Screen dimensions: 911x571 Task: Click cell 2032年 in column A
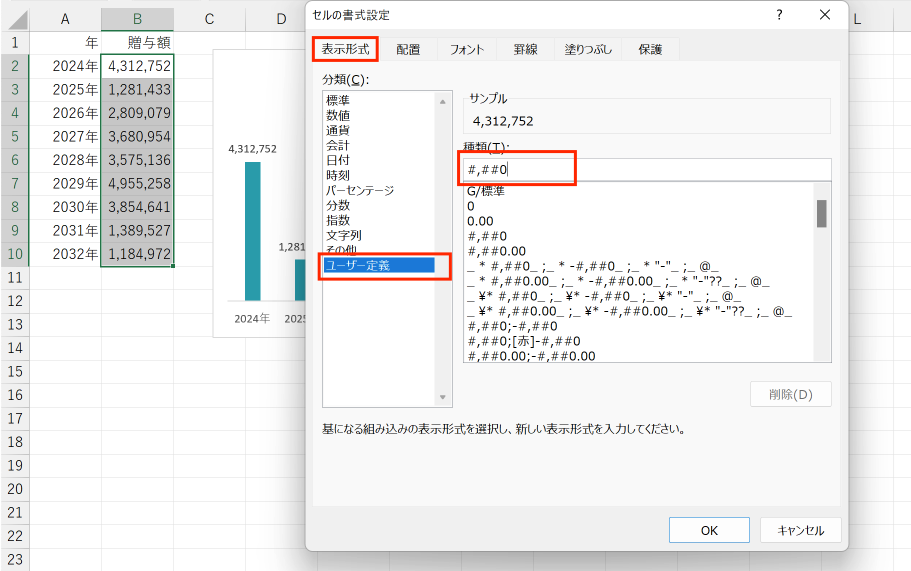[x=65, y=254]
